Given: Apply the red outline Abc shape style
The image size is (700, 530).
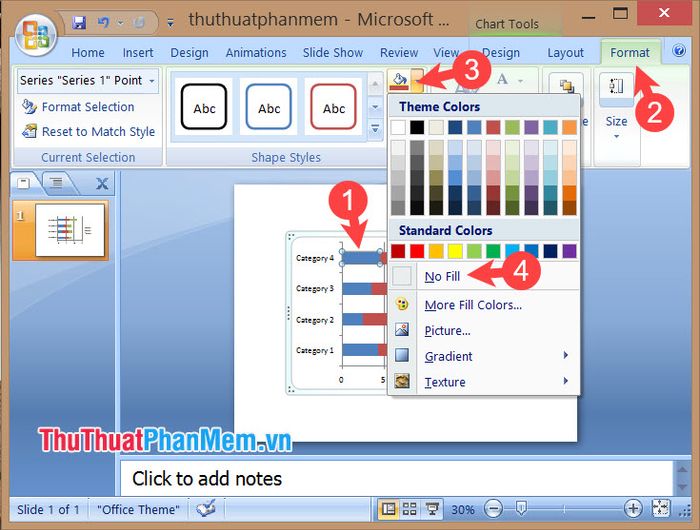Looking at the screenshot, I should (333, 107).
